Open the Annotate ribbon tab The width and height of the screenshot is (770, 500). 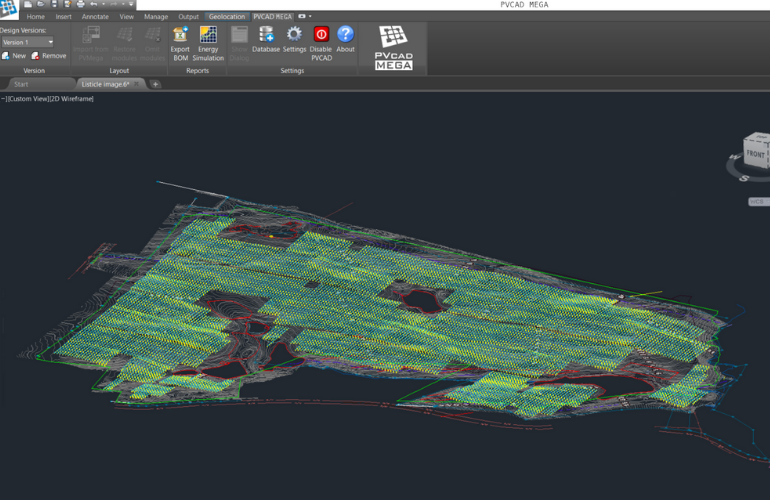point(96,17)
